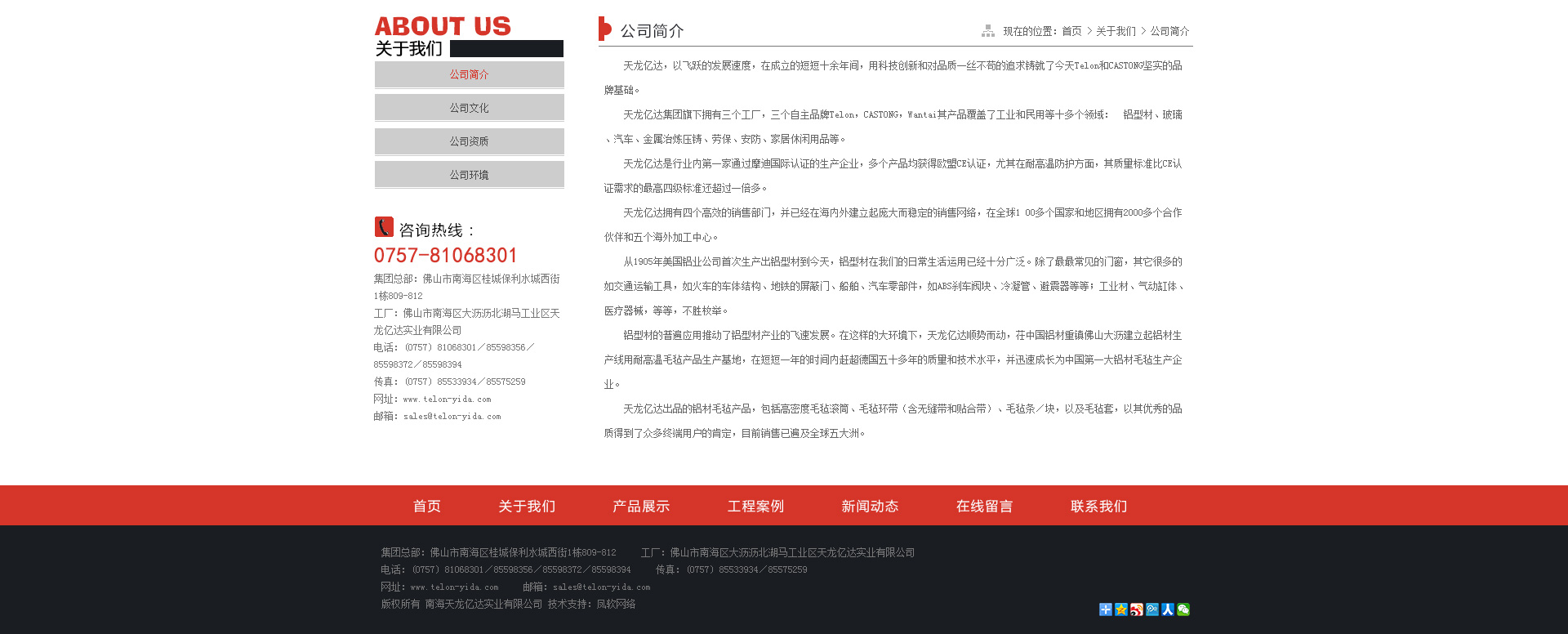This screenshot has width=1568, height=634.
Task: Share to Renren icon
Action: click(1168, 609)
